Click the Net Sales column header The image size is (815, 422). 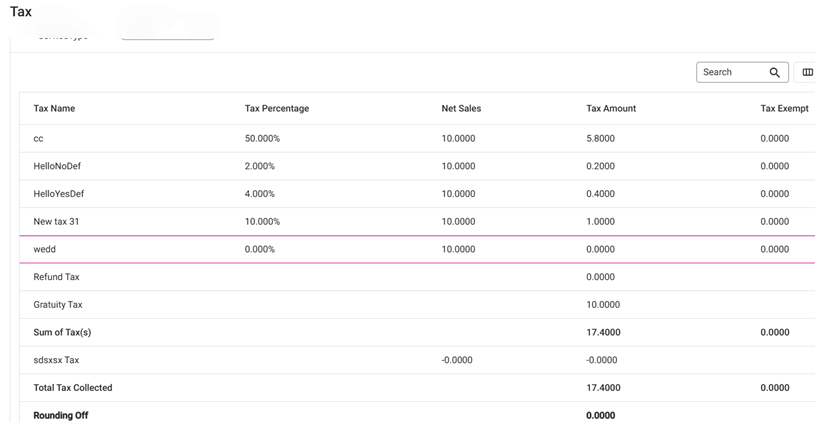pos(461,109)
